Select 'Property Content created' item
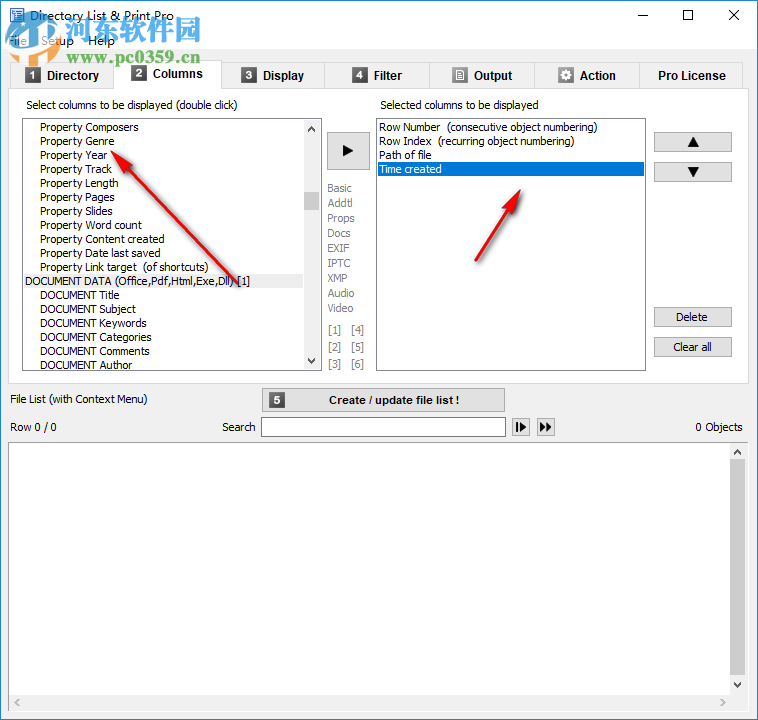 click(x=102, y=239)
